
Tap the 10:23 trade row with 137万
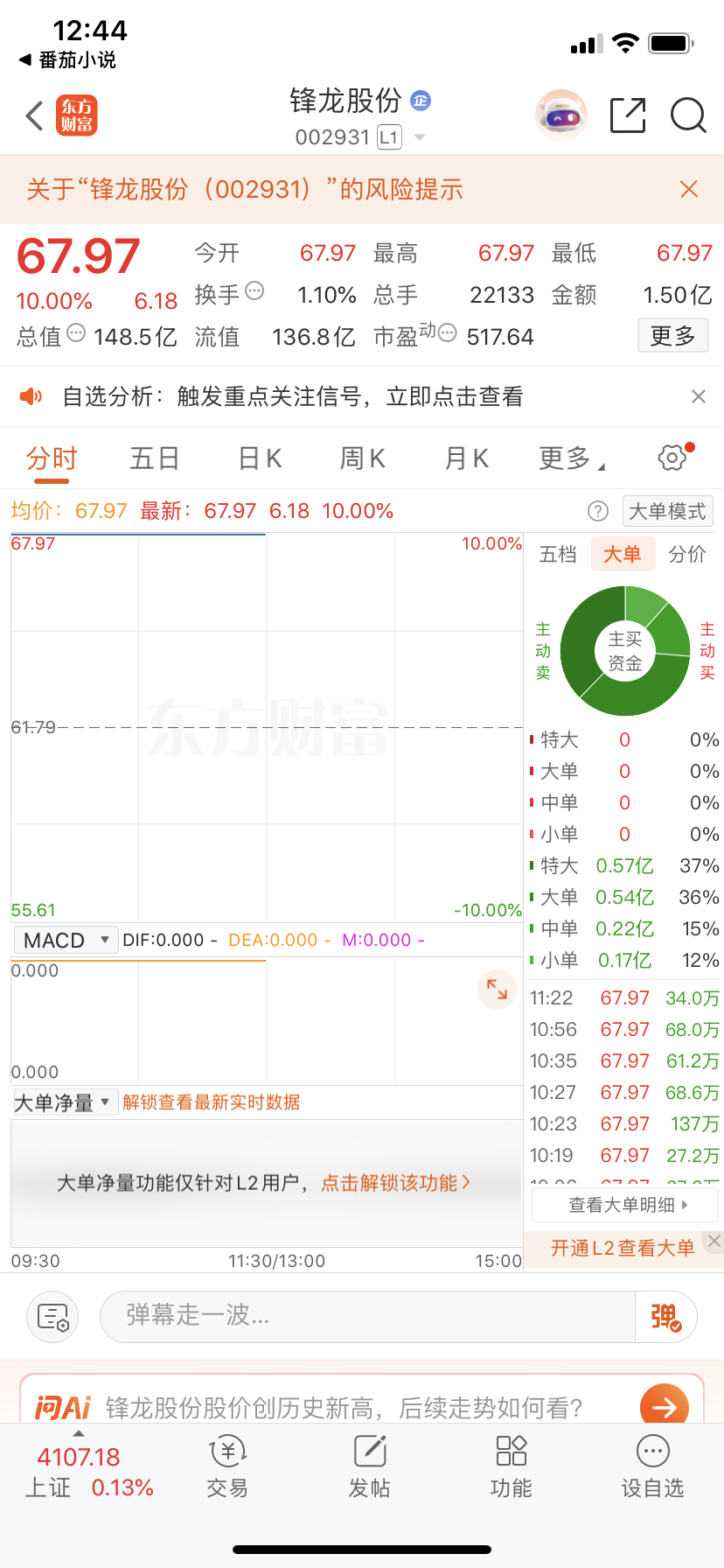pyautogui.click(x=624, y=1123)
